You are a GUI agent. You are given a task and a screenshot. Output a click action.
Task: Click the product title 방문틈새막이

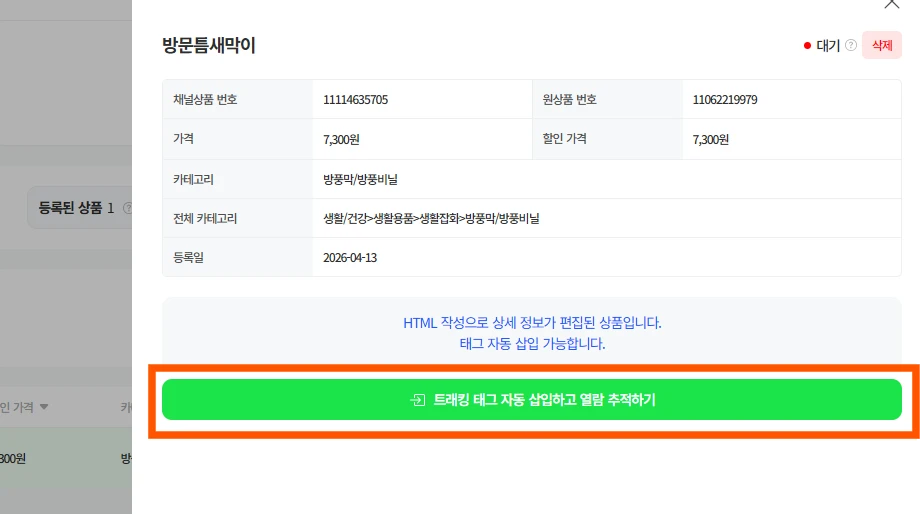209,45
